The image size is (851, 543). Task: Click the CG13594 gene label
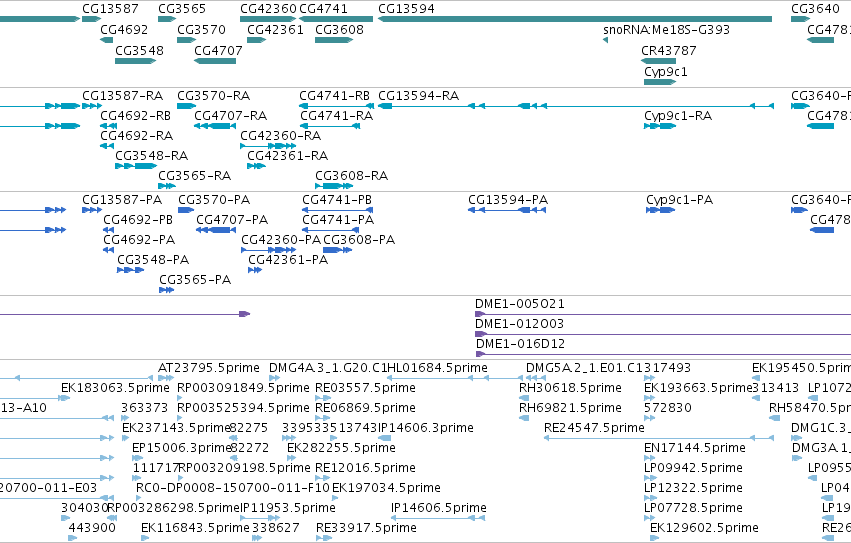pos(406,9)
